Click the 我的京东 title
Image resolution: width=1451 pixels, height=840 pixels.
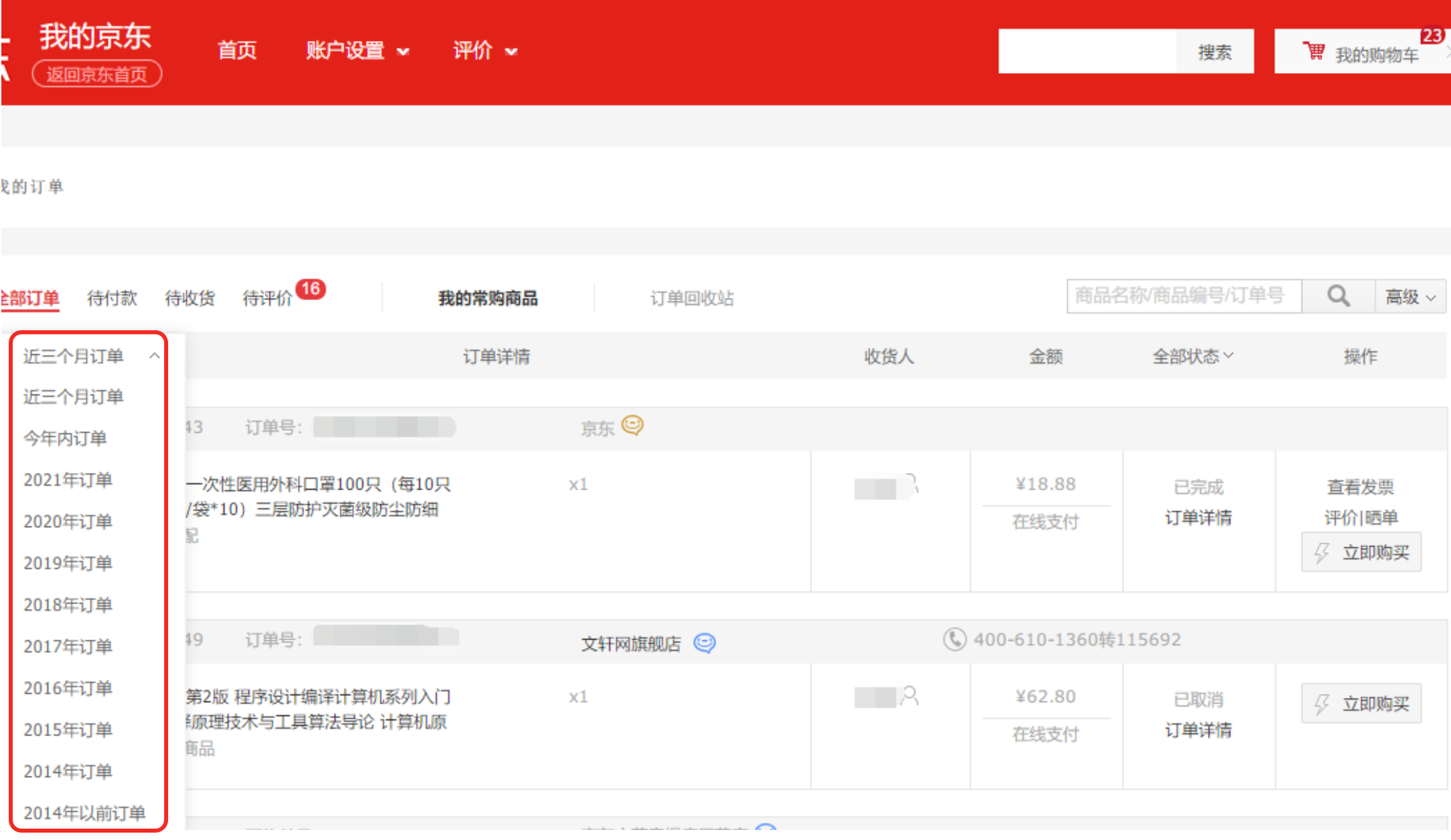coord(95,36)
